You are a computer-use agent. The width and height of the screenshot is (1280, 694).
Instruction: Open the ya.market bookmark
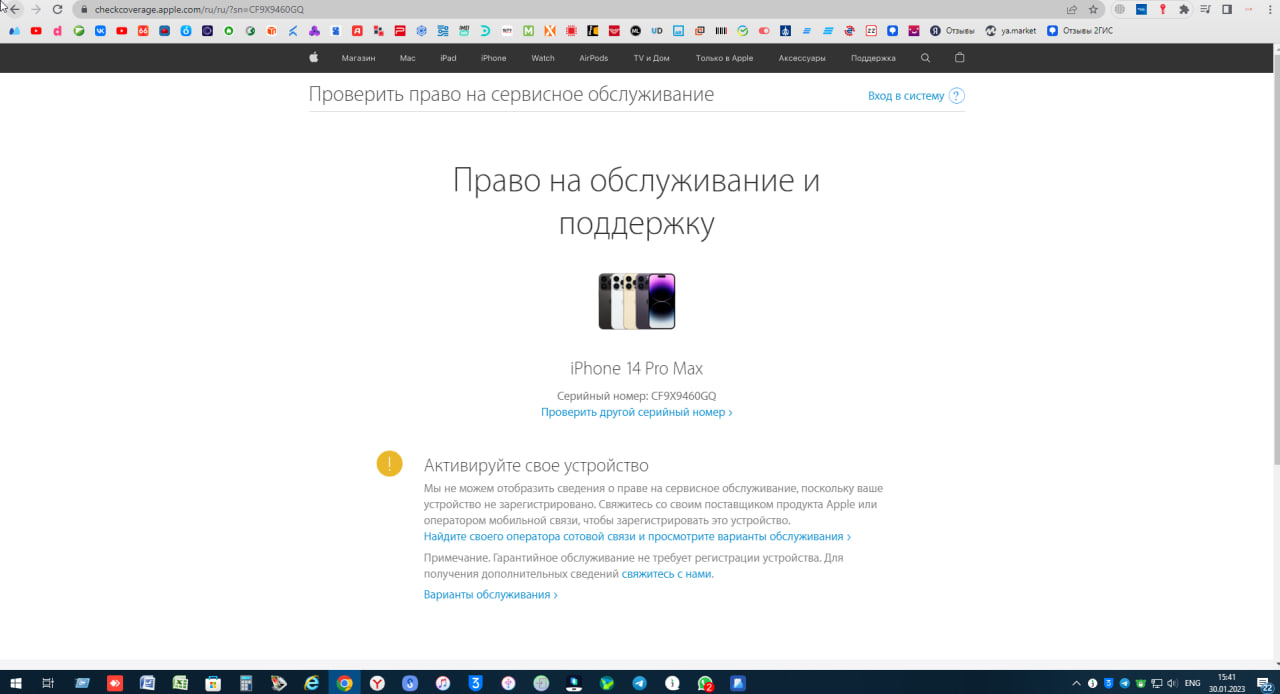point(1010,31)
